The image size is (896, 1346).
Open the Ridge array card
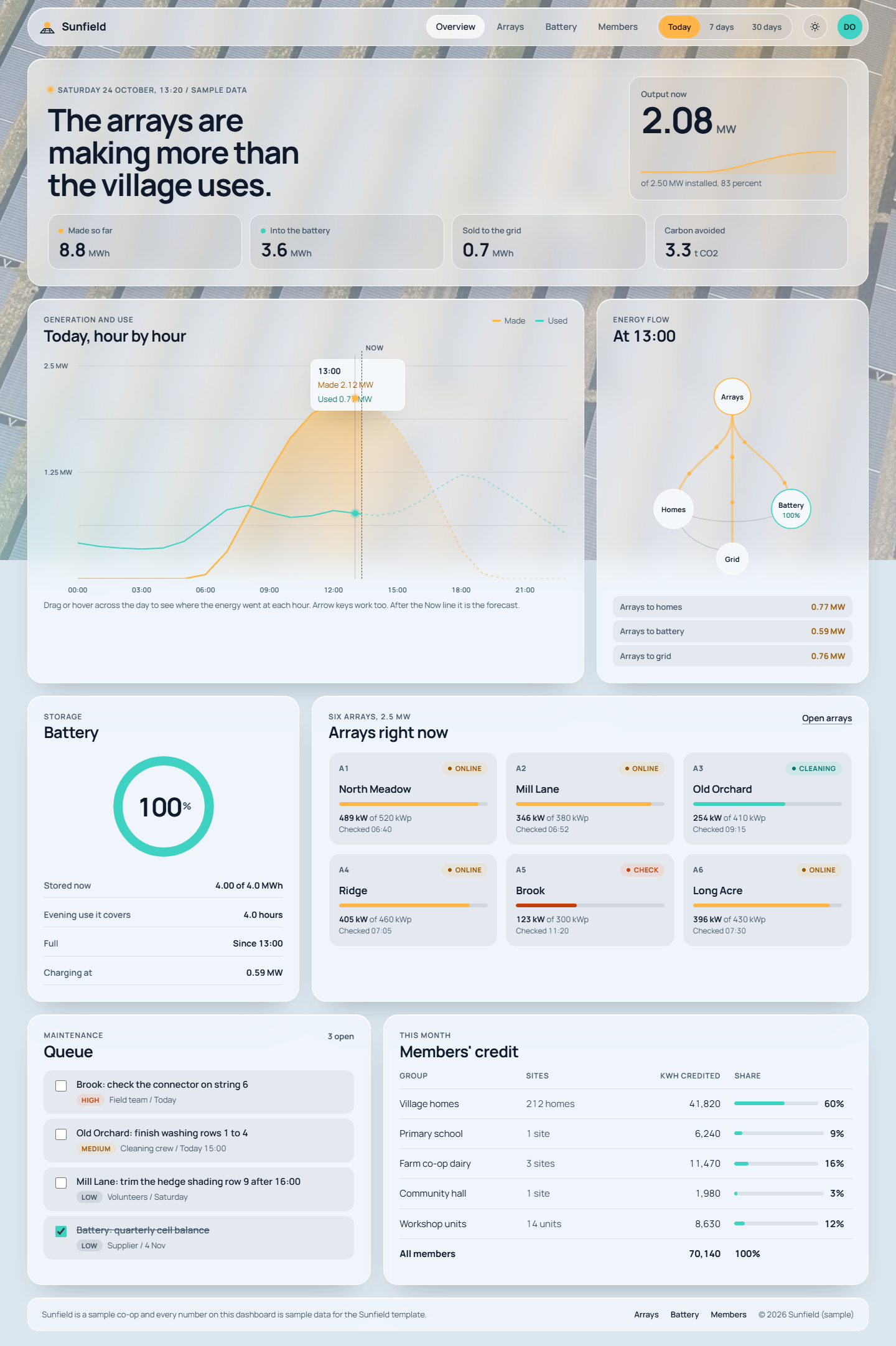click(x=413, y=900)
